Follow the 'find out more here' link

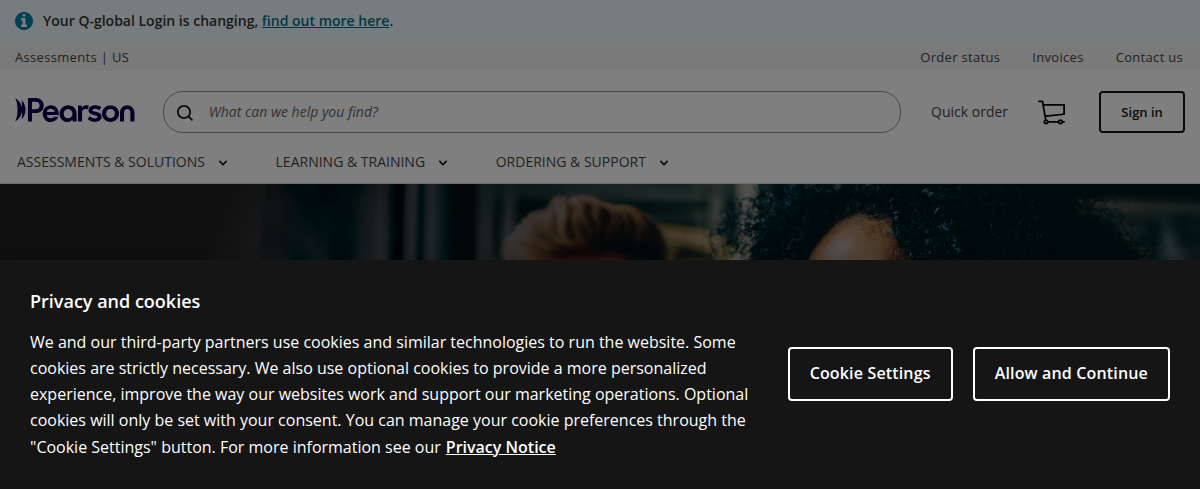[x=325, y=21]
